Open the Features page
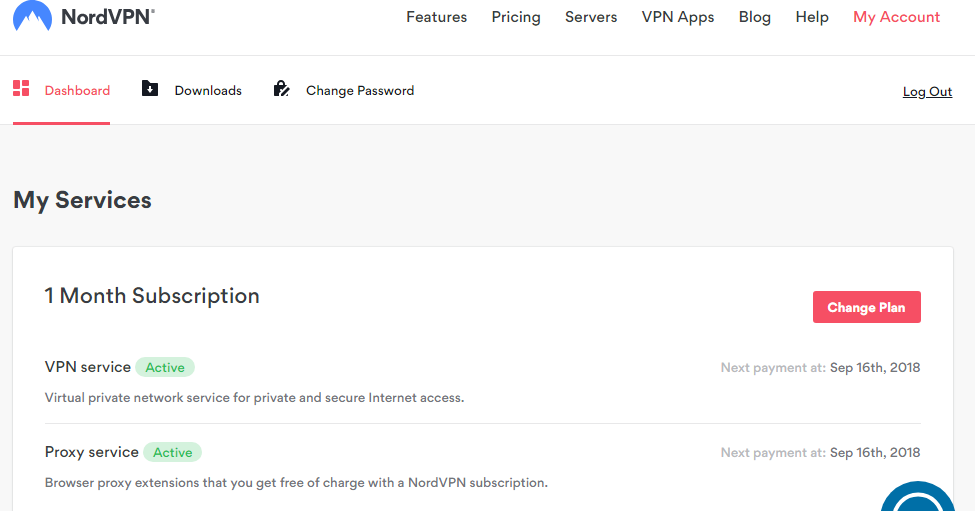 point(436,17)
